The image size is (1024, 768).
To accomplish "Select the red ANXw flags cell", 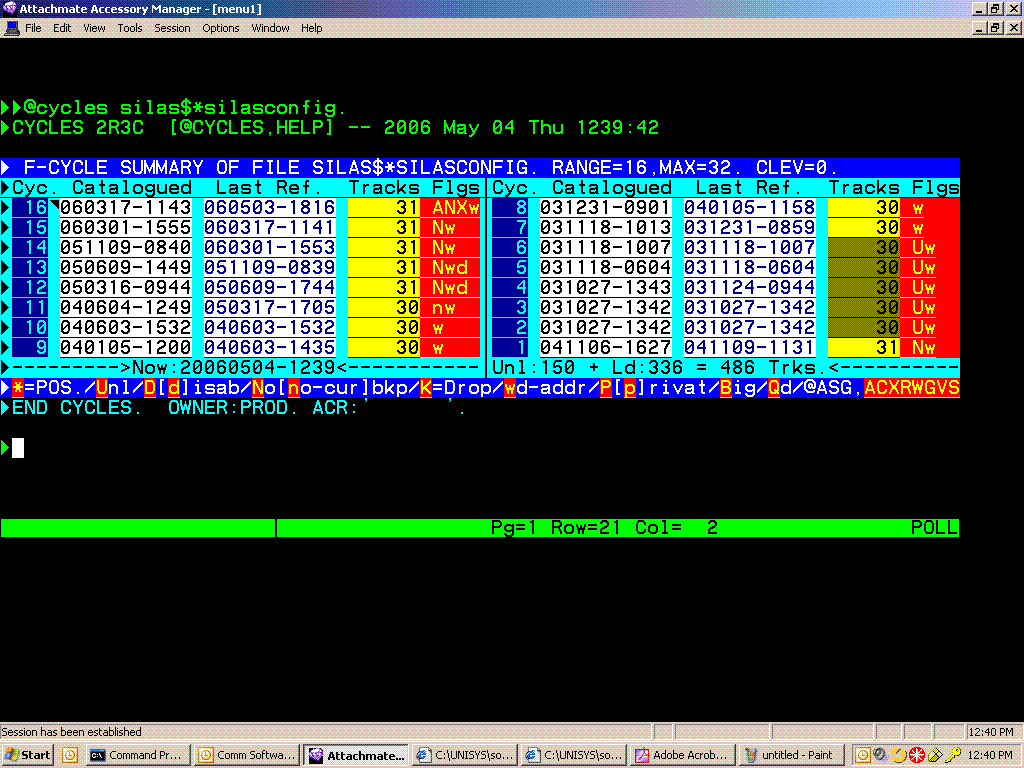I will 455,208.
